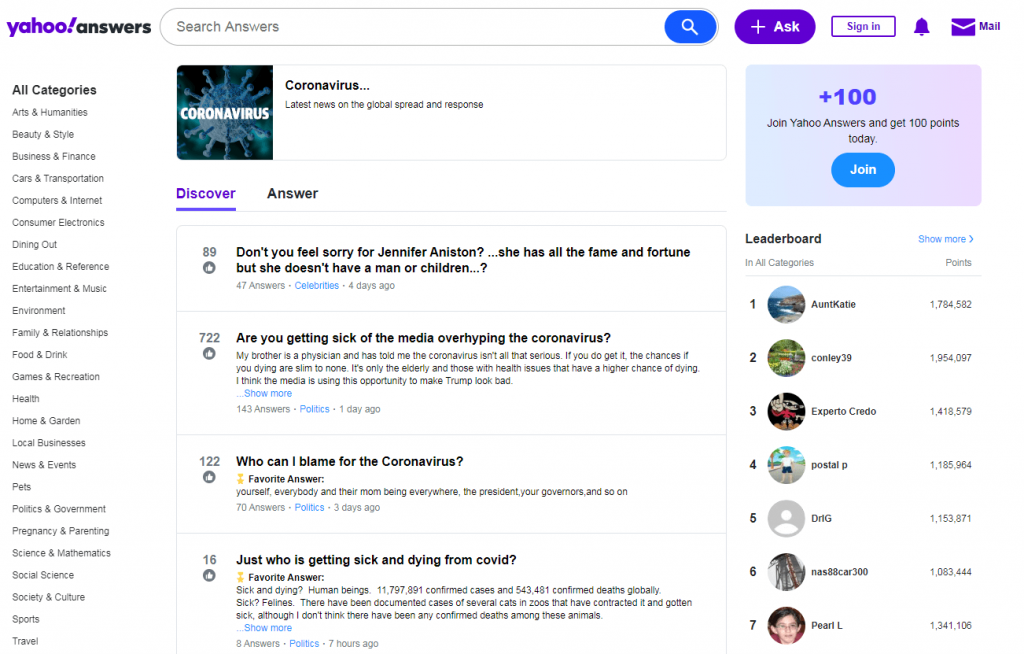Click the Sign in button
The height and width of the screenshot is (654, 1024).
[863, 27]
